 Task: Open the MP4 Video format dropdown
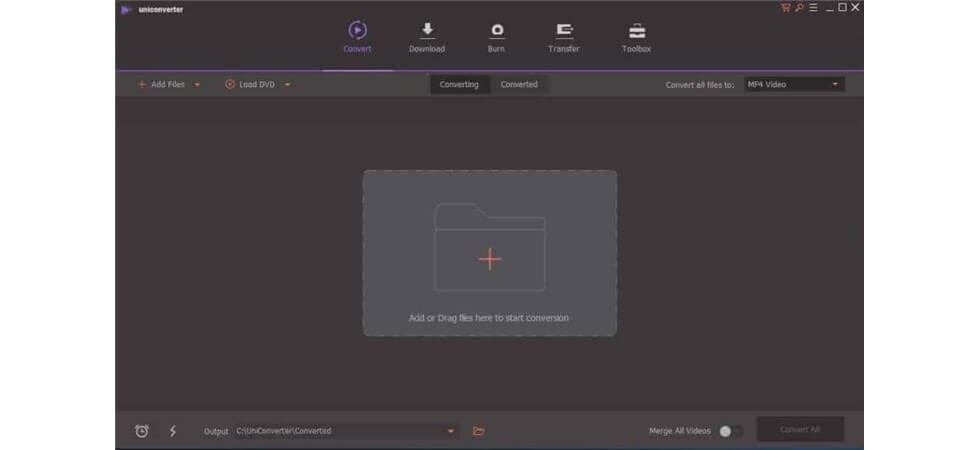(794, 84)
